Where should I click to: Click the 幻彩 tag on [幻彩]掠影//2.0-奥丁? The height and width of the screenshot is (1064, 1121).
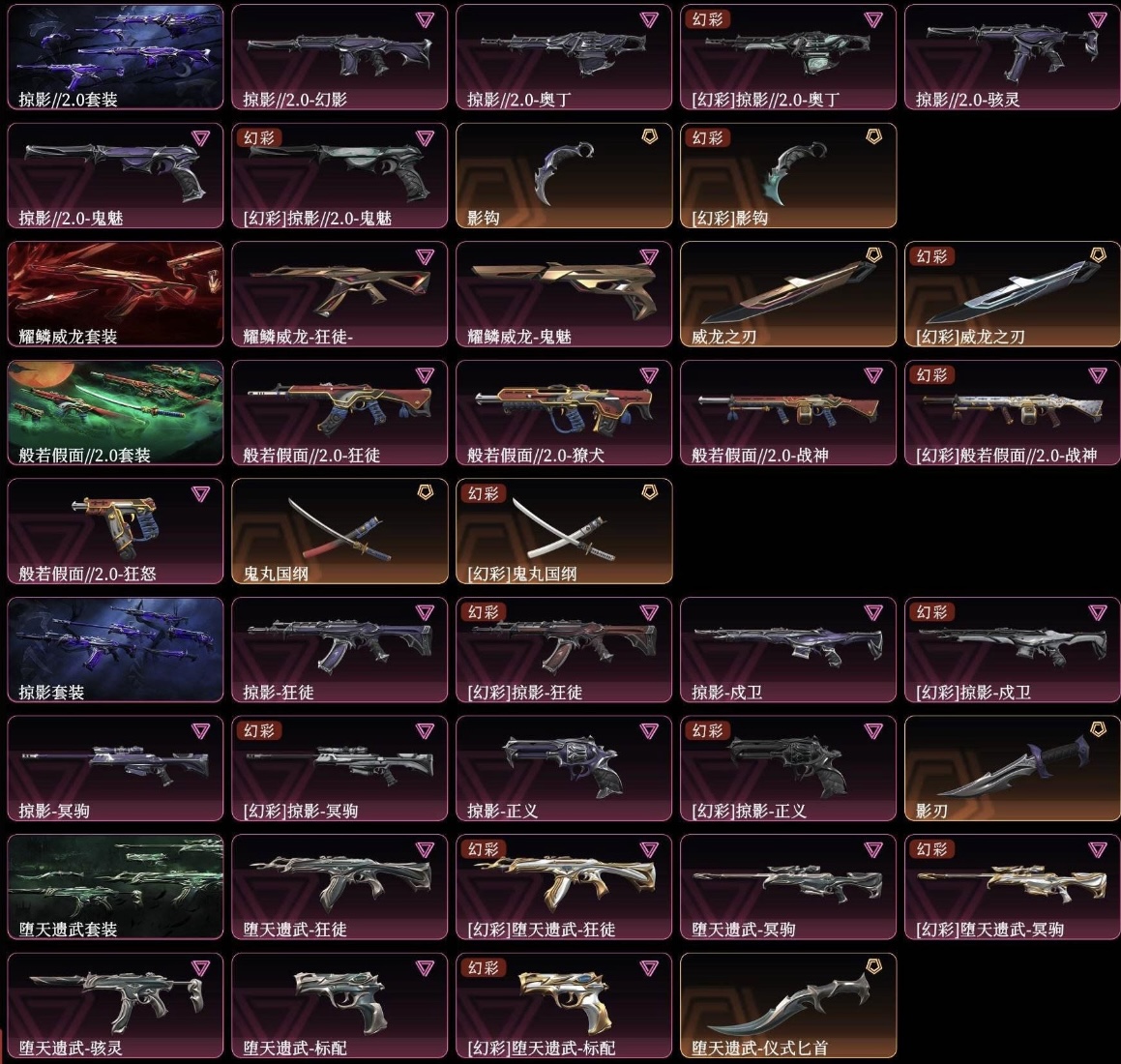(x=706, y=19)
